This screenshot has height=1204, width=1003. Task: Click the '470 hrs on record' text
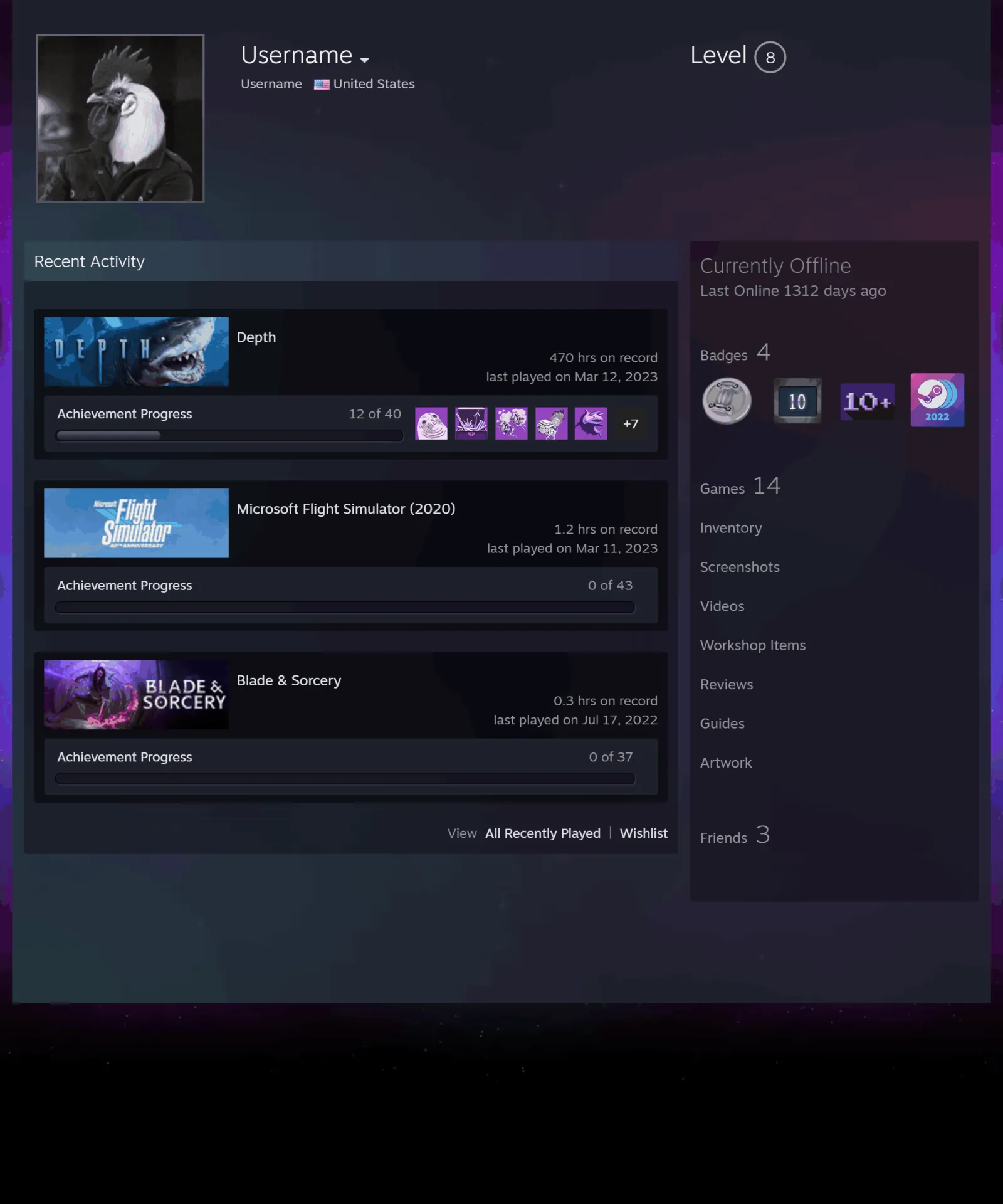tap(604, 357)
